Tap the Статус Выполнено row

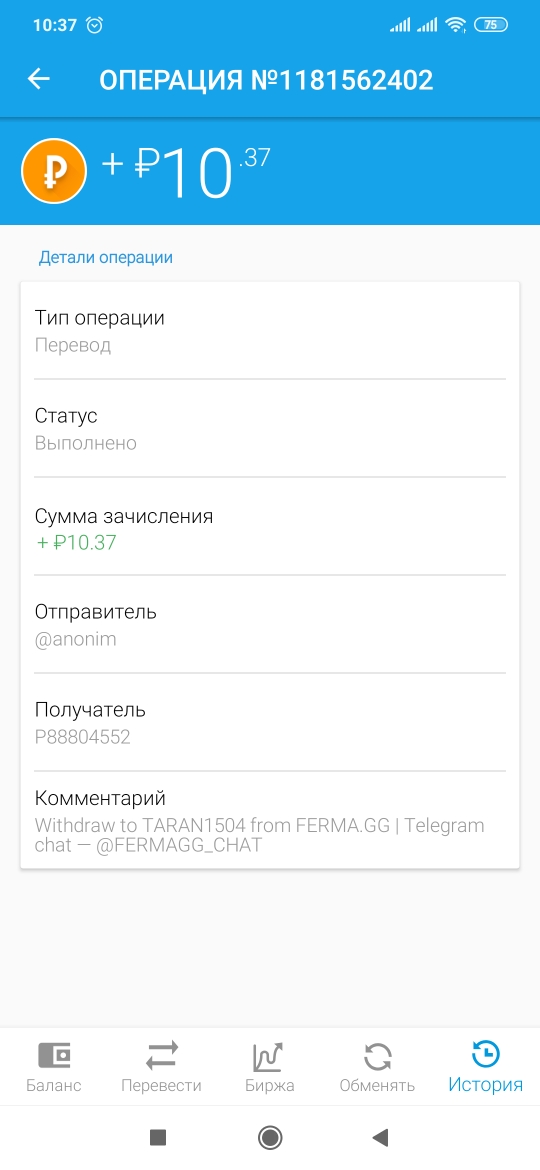point(270,428)
